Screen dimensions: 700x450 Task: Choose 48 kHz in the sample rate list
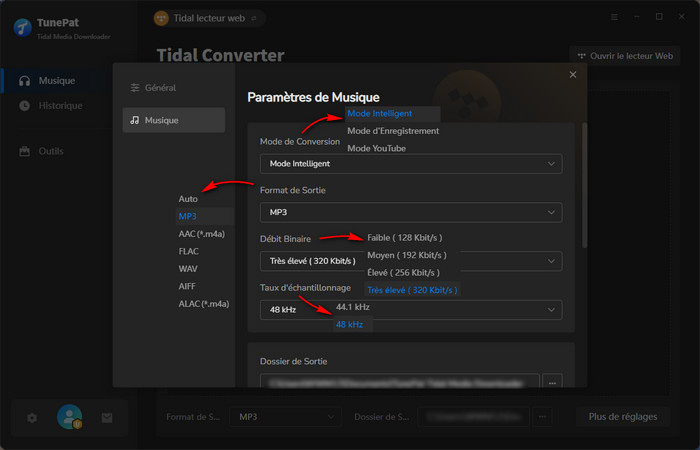pos(353,325)
